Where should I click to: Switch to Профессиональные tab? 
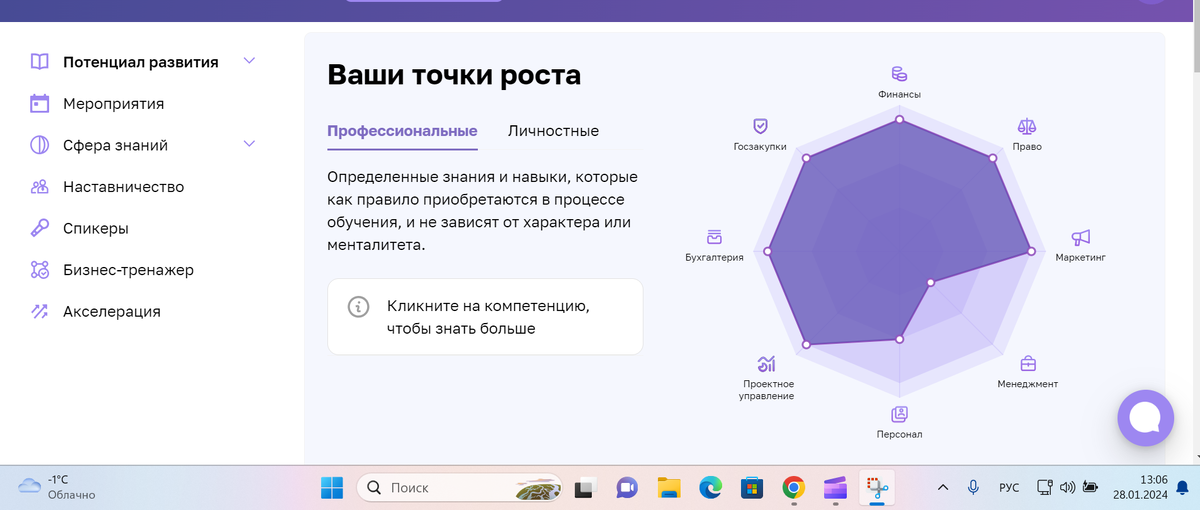[402, 131]
